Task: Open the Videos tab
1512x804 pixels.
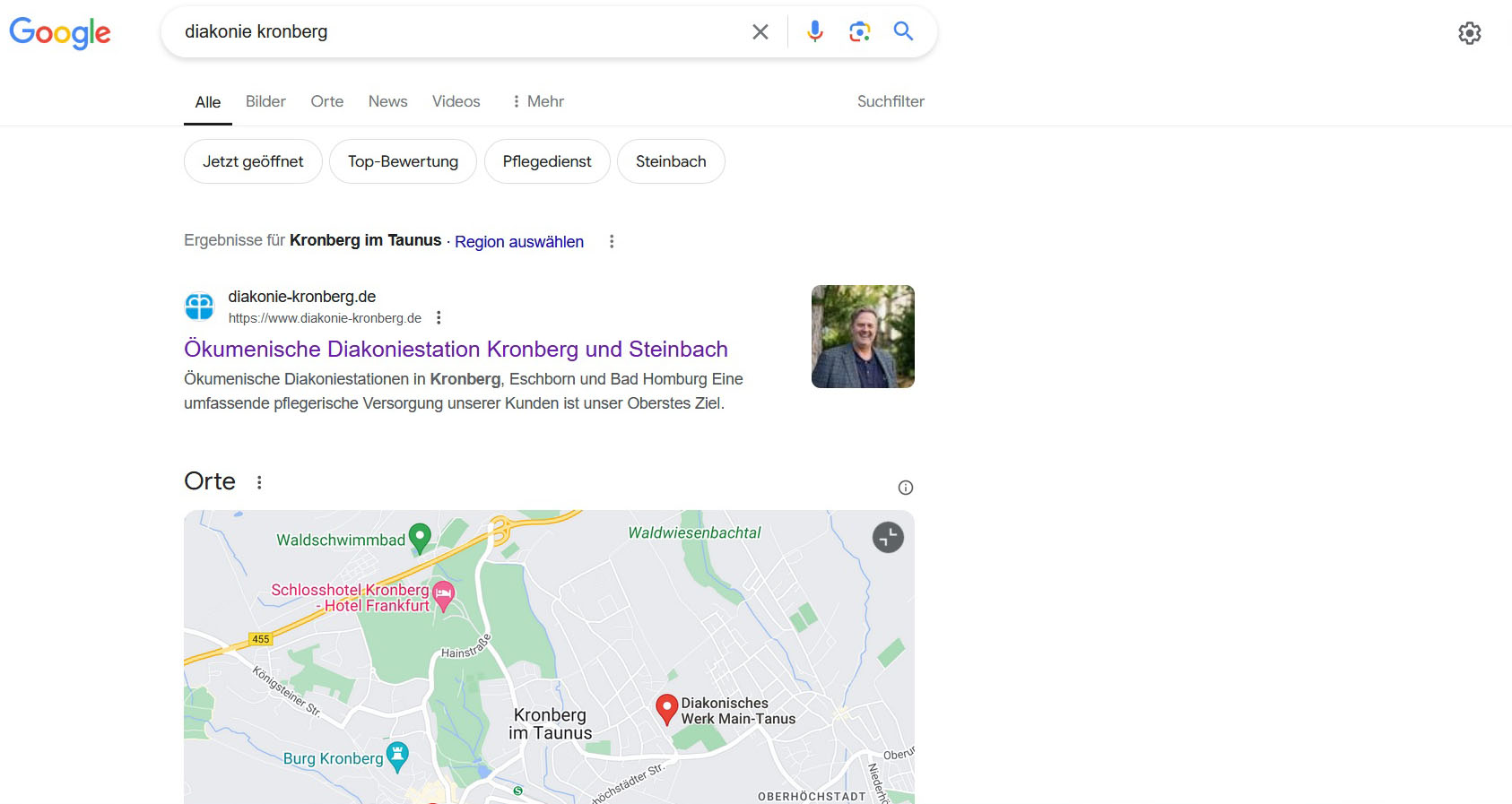Action: pyautogui.click(x=456, y=101)
